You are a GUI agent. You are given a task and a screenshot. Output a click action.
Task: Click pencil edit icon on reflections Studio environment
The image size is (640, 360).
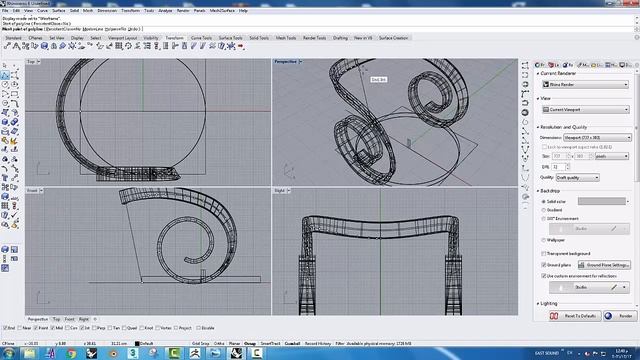[x=613, y=287]
